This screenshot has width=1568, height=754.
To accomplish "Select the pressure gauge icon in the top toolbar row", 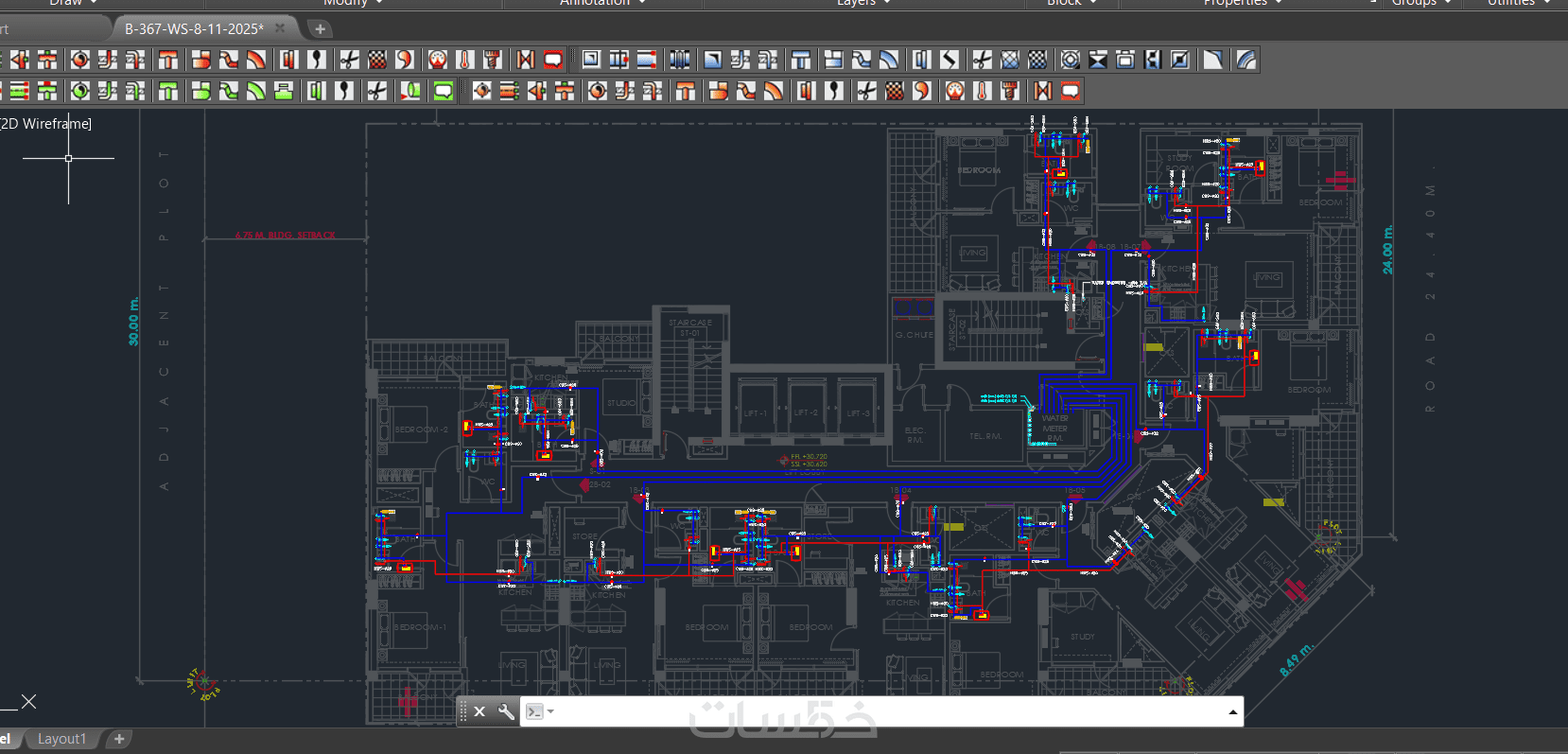I will [437, 61].
